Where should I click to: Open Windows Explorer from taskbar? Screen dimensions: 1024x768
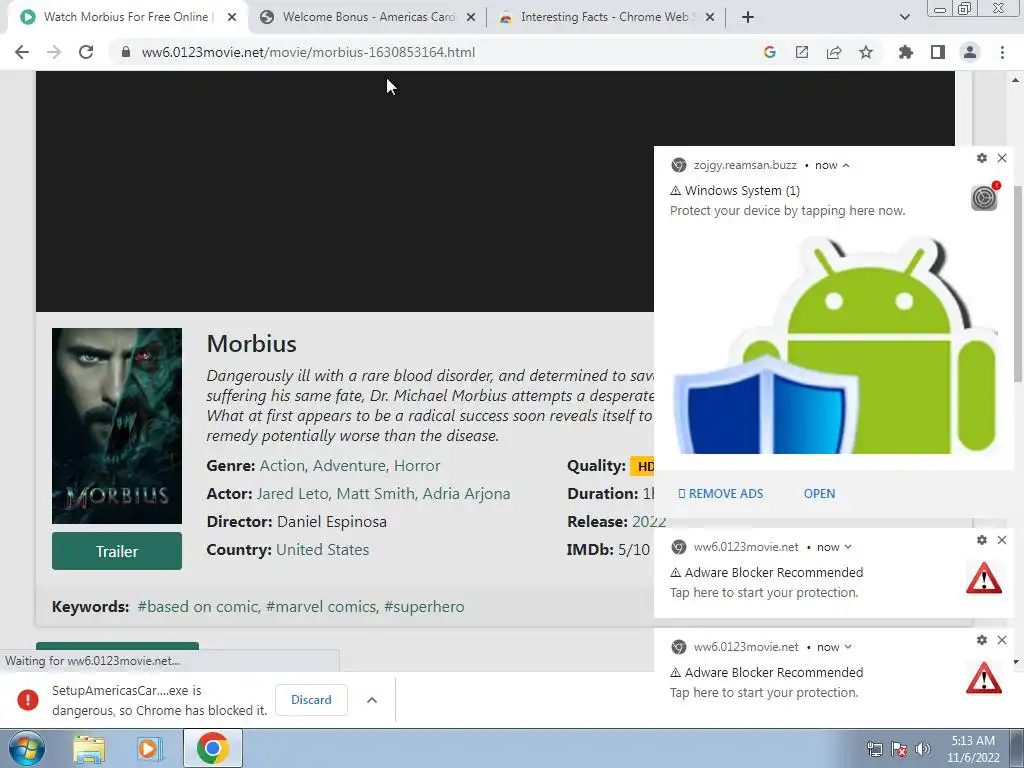tap(89, 748)
